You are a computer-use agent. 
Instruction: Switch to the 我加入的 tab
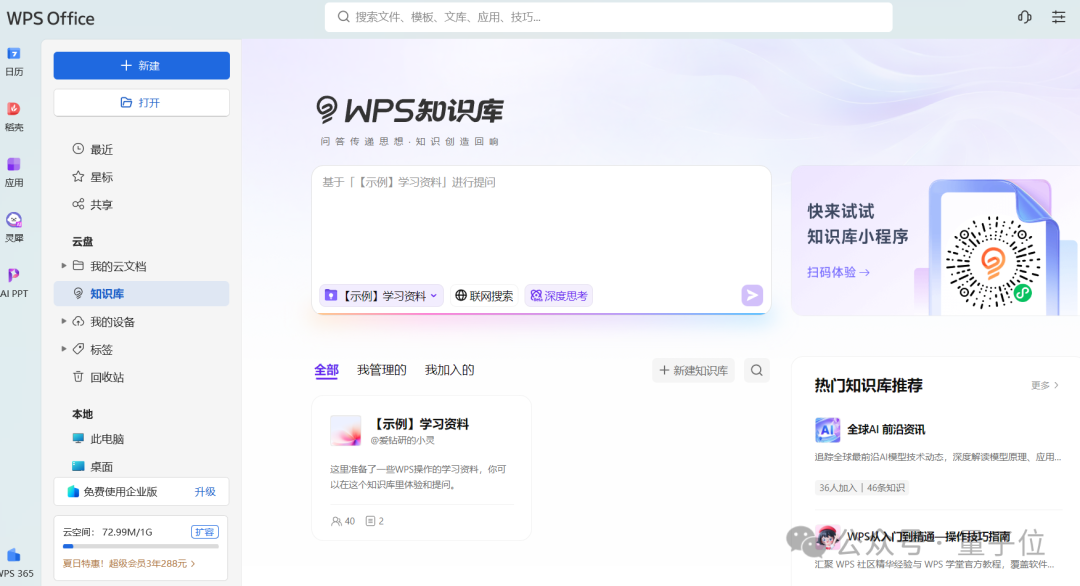[448, 369]
